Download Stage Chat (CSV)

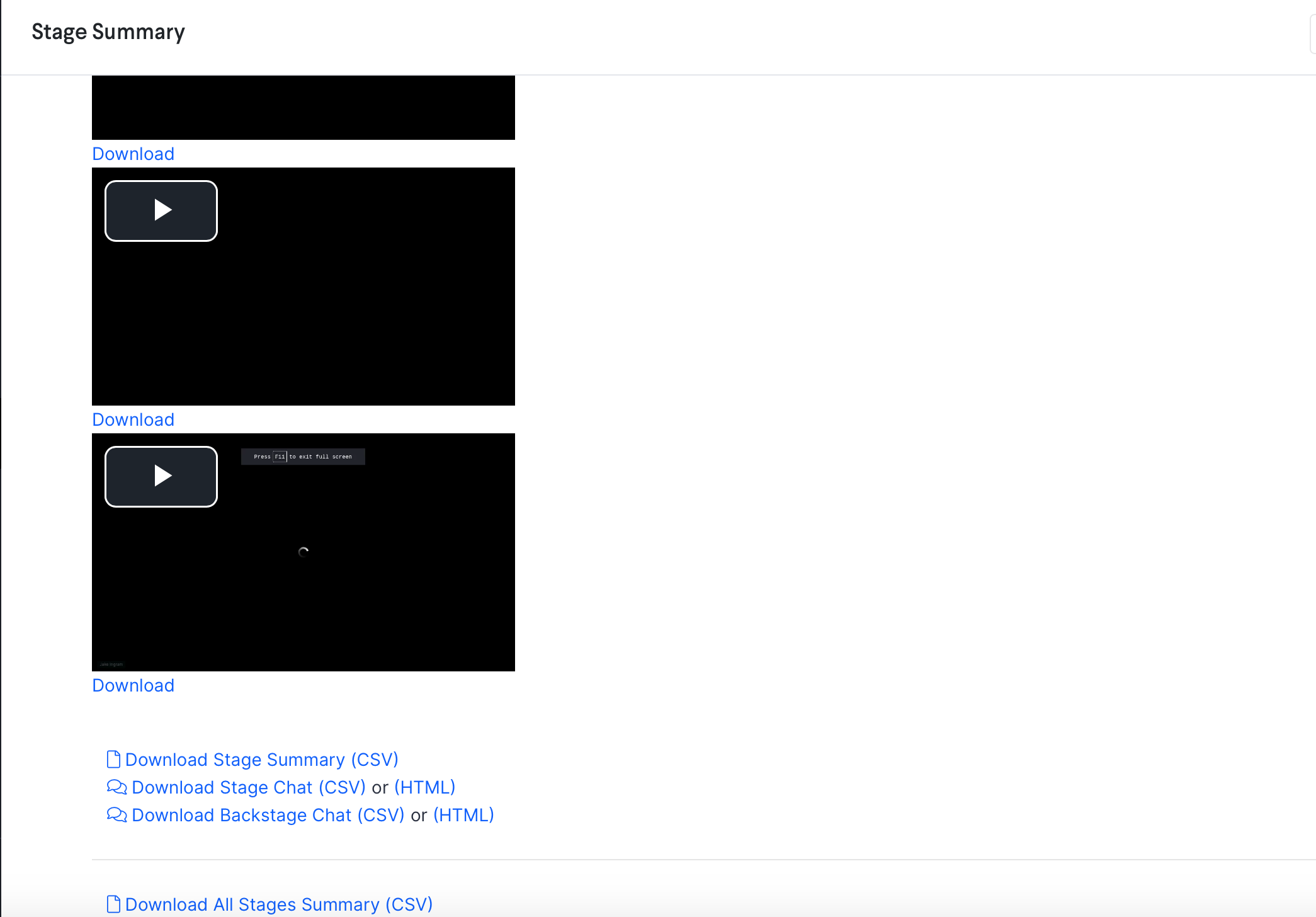[249, 787]
